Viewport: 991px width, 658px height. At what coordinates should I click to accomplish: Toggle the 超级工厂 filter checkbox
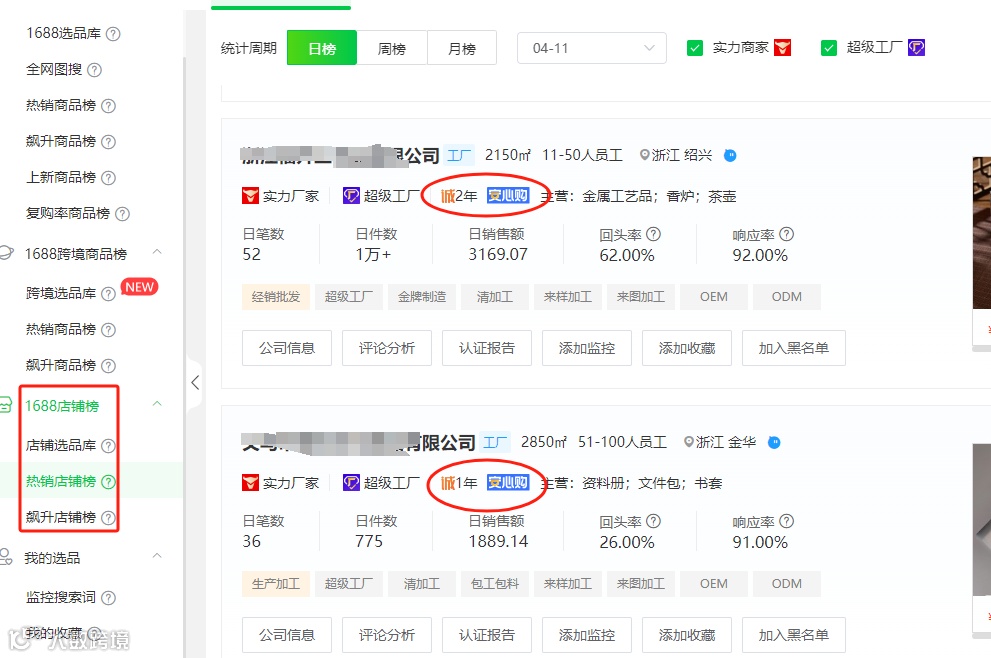[x=829, y=48]
